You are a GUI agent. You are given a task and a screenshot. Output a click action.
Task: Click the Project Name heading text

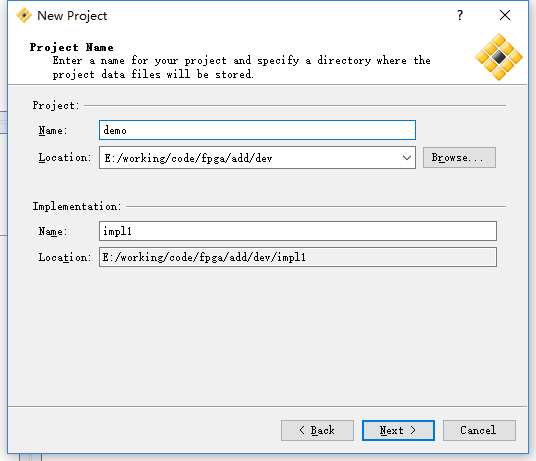pos(71,47)
